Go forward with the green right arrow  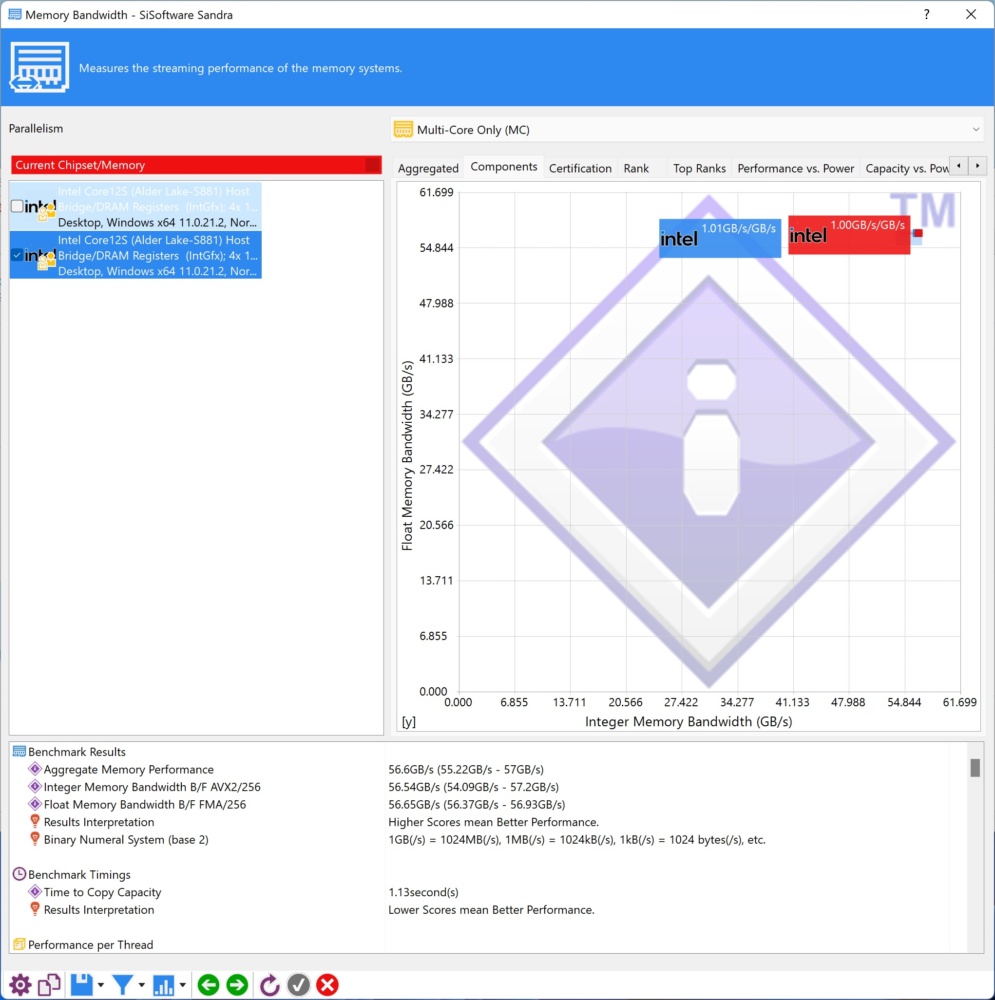(x=237, y=985)
